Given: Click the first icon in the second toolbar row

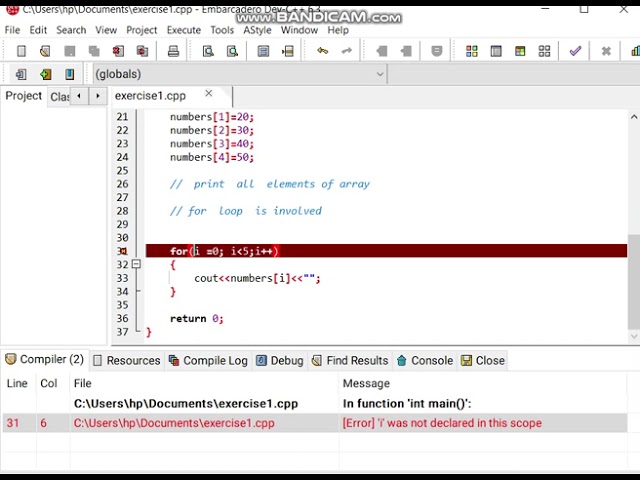Looking at the screenshot, I should coord(21,74).
